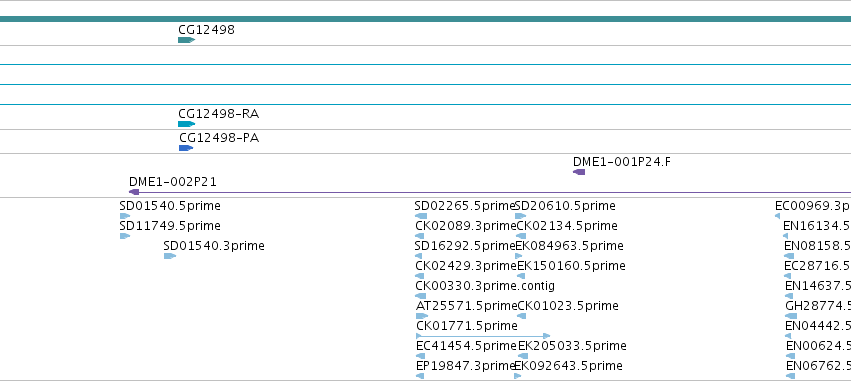This screenshot has height=381, width=851.
Task: Click the EK205033.5prime feature label
Action: click(572, 346)
